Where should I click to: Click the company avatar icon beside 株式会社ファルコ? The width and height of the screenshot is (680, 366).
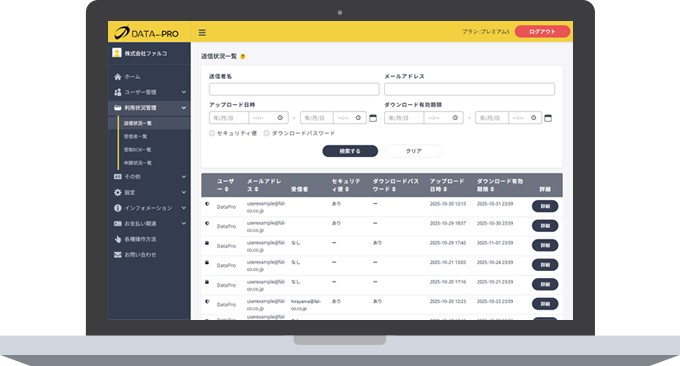tap(117, 53)
